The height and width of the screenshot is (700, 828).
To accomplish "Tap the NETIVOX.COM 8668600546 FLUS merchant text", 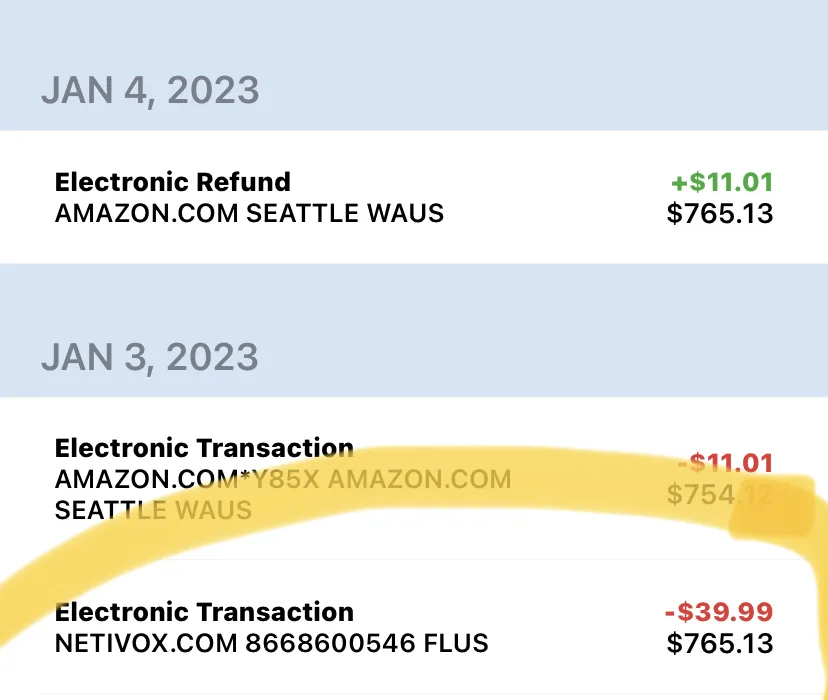I will click(x=271, y=643).
